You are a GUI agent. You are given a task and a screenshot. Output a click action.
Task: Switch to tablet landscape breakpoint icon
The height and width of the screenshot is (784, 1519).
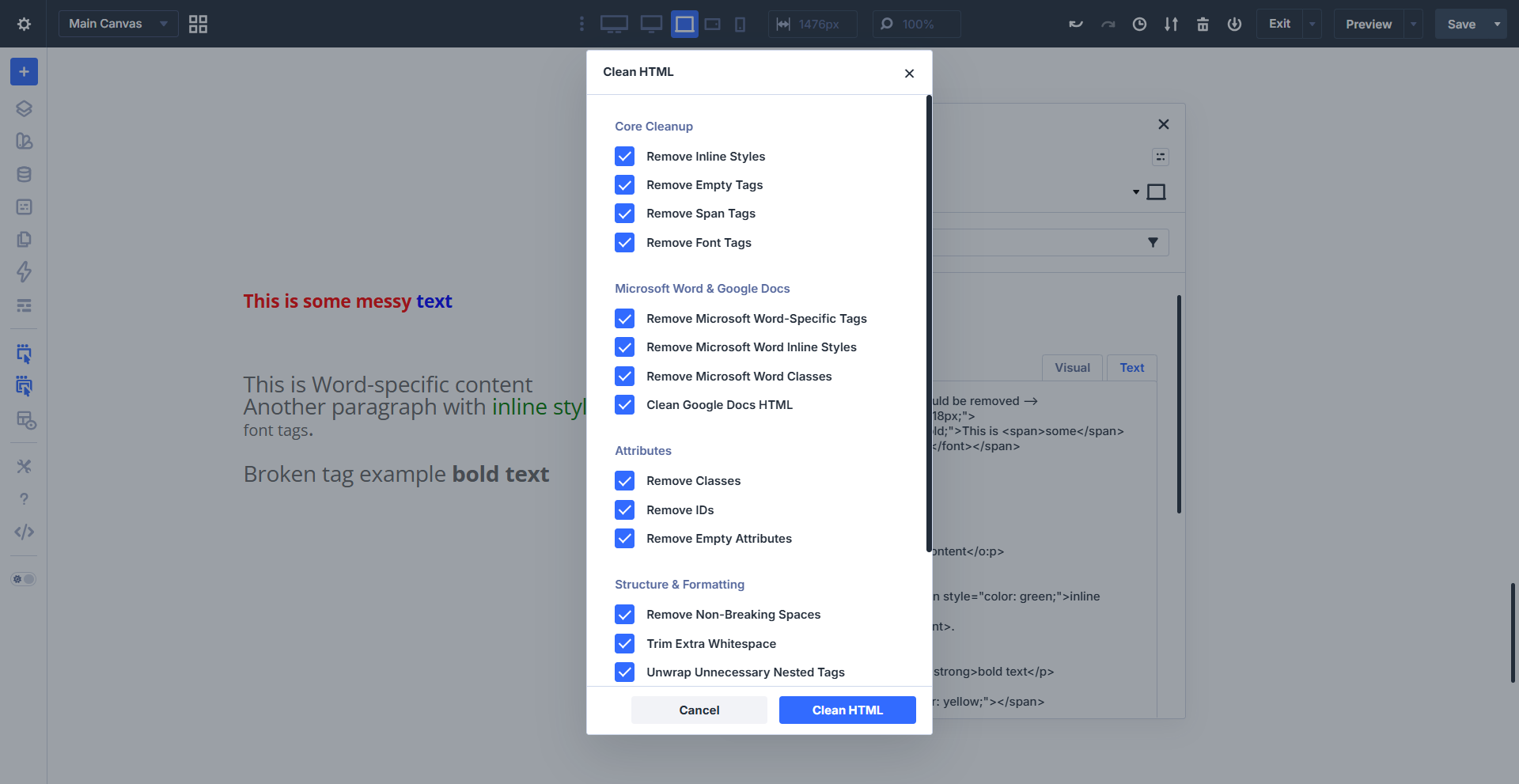coord(712,24)
